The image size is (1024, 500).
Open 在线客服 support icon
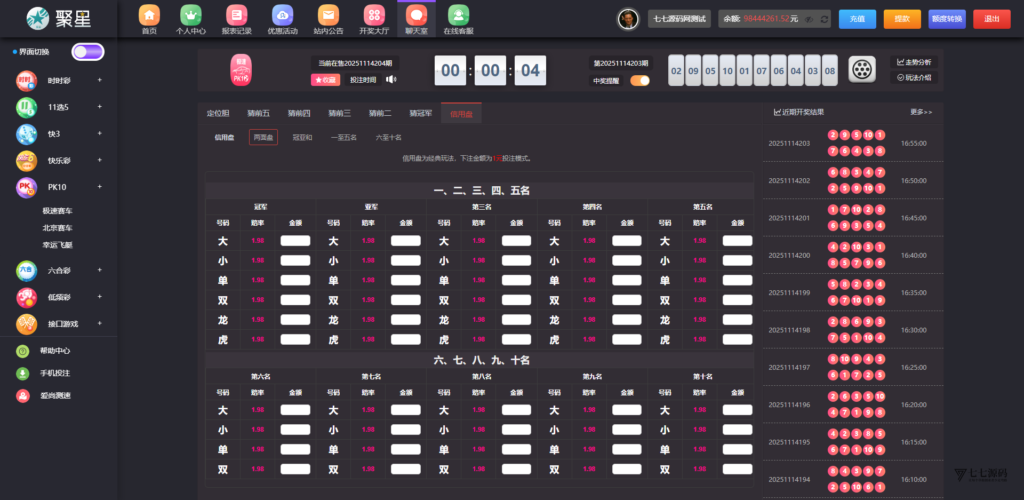457,16
